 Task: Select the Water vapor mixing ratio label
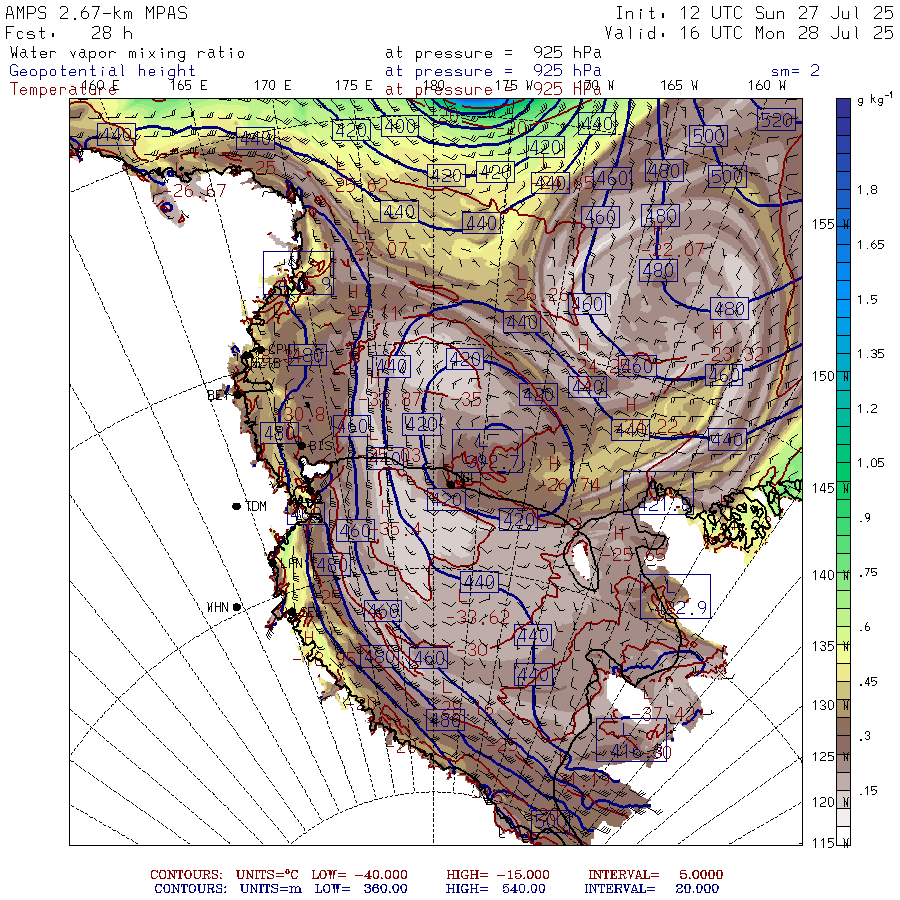[127, 53]
